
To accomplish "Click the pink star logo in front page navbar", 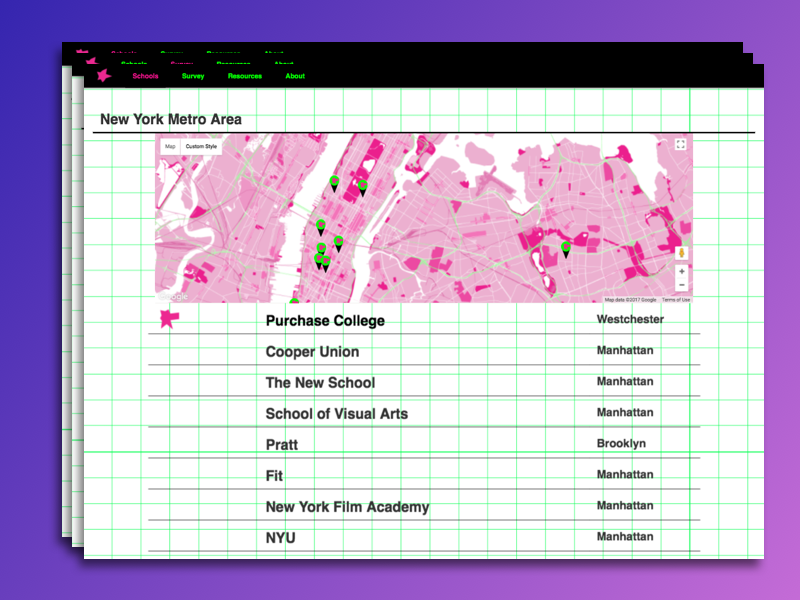I will (104, 76).
